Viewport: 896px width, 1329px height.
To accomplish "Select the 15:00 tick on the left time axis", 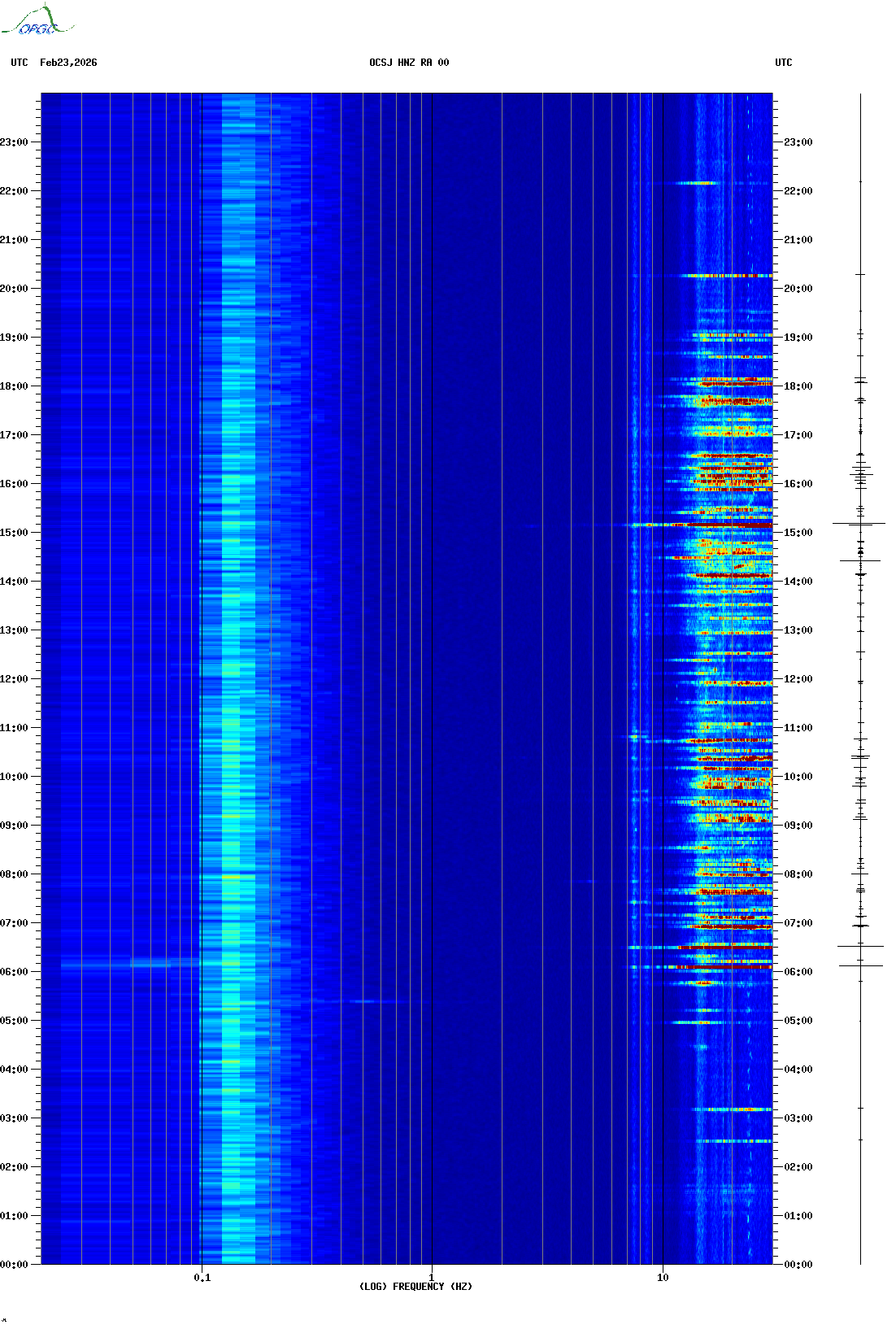I will tap(15, 533).
